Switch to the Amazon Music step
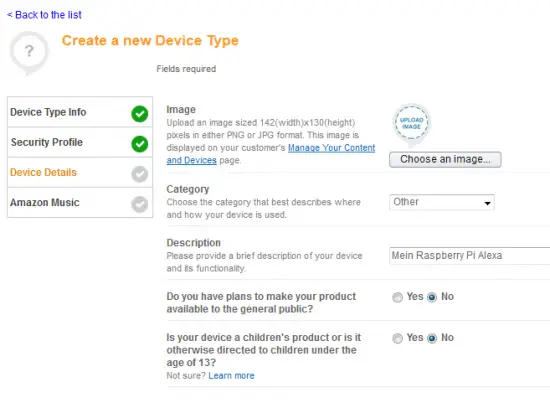550x403 pixels. coord(80,203)
